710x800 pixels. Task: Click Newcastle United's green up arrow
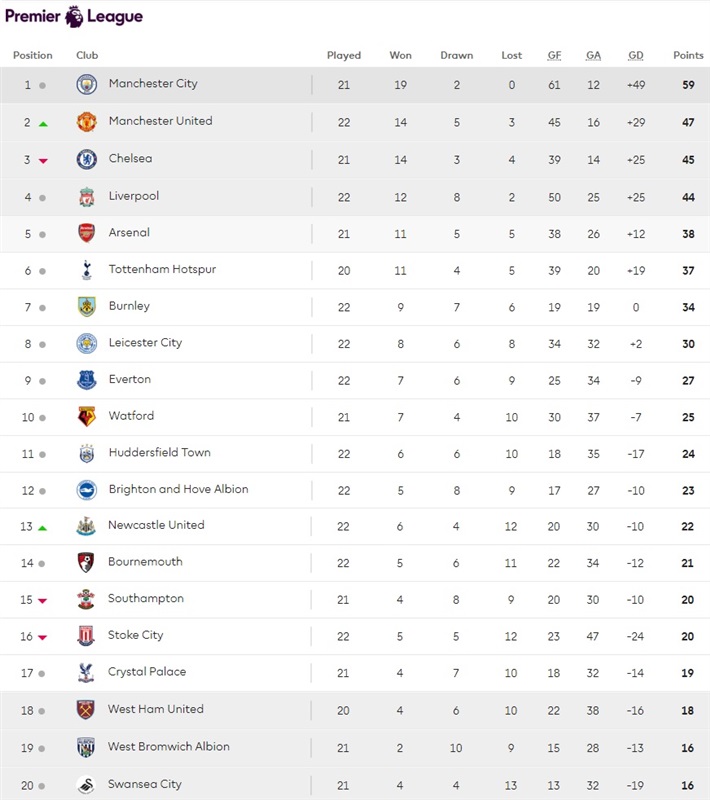point(43,528)
